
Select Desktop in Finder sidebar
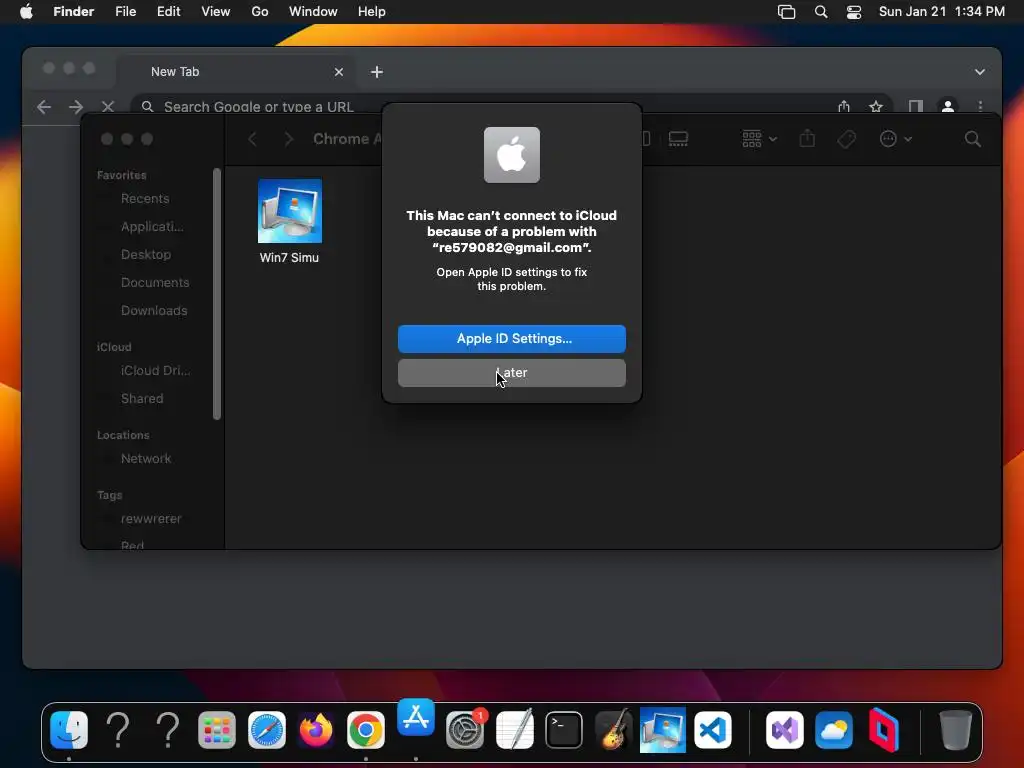pos(146,255)
